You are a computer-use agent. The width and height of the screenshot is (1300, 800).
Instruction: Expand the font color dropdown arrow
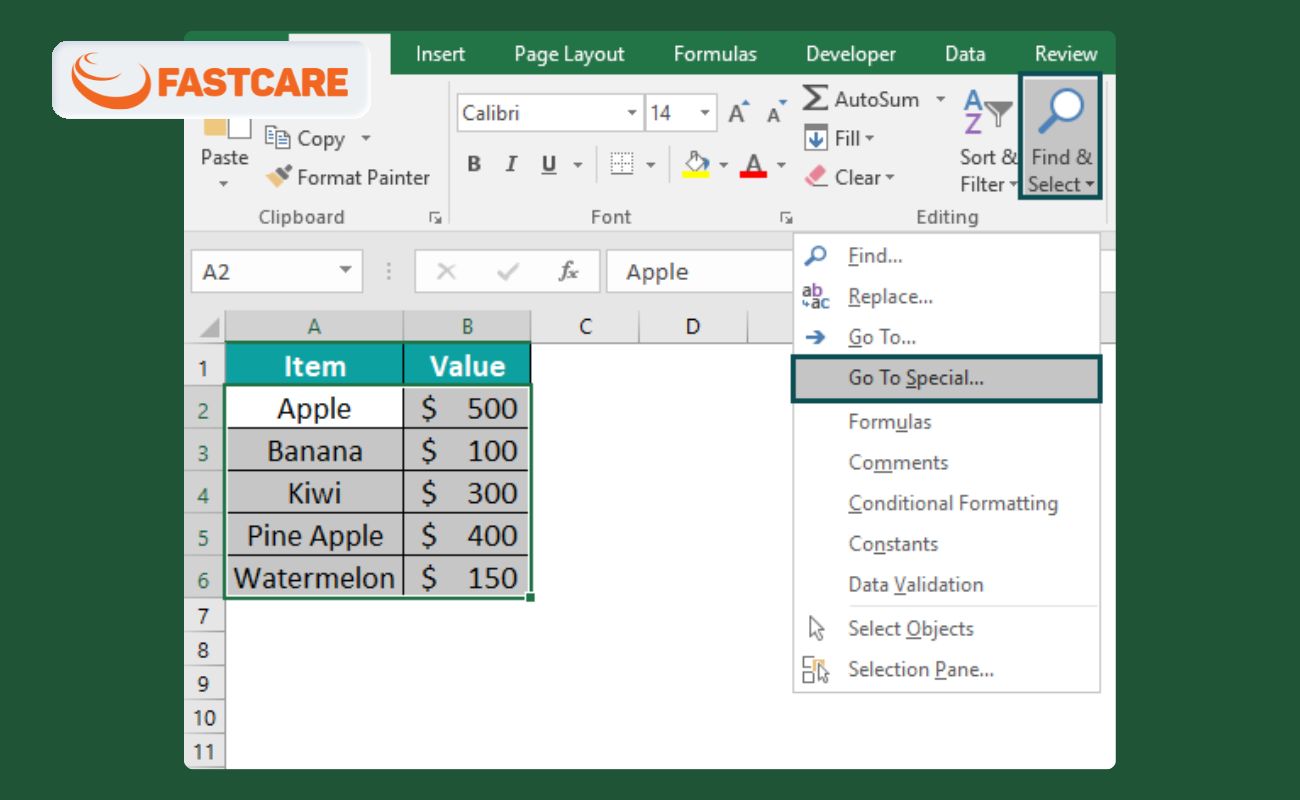click(x=781, y=165)
